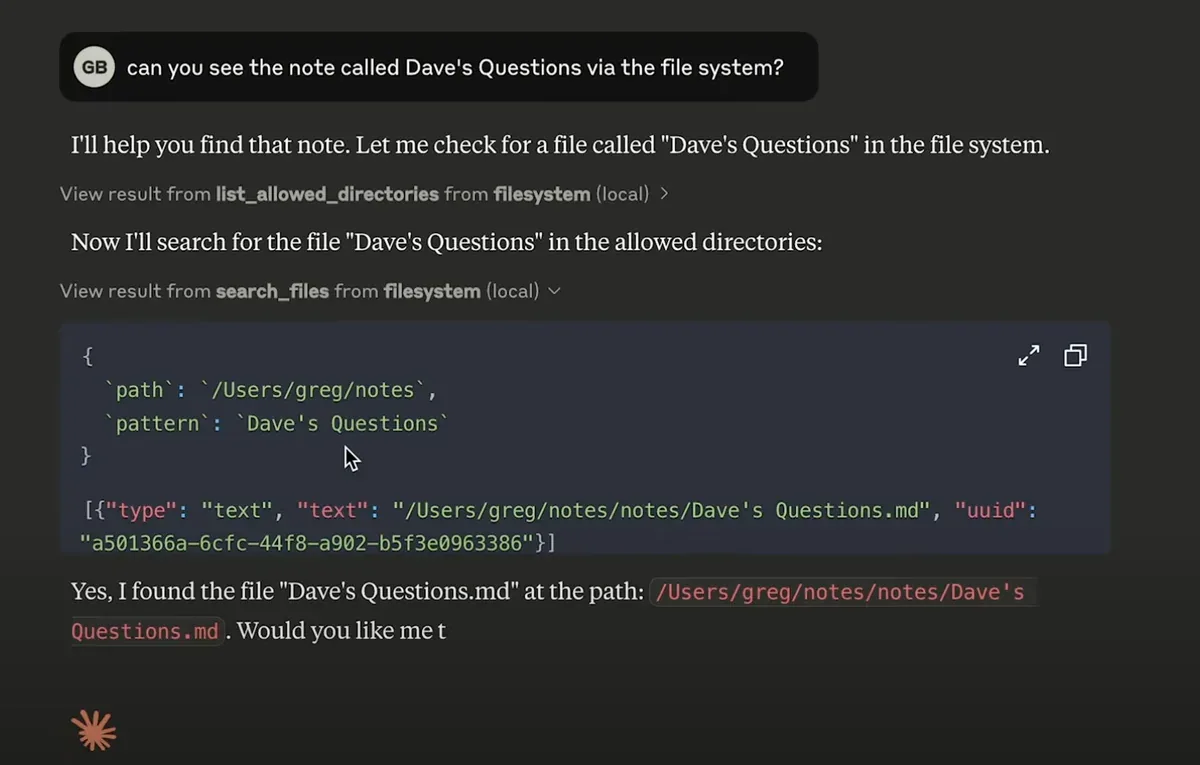1200x765 pixels.
Task: Click the Claude starburst logo
Action: tap(94, 732)
